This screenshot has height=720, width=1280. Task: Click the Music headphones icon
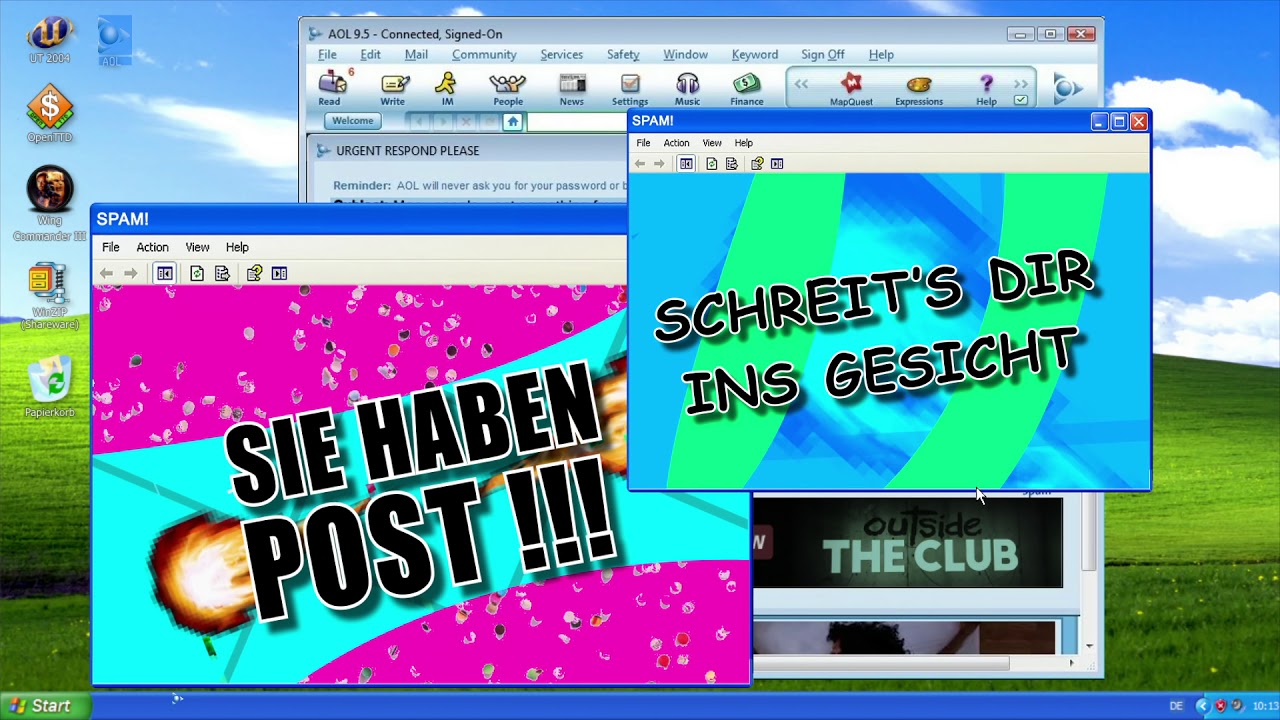pyautogui.click(x=688, y=88)
